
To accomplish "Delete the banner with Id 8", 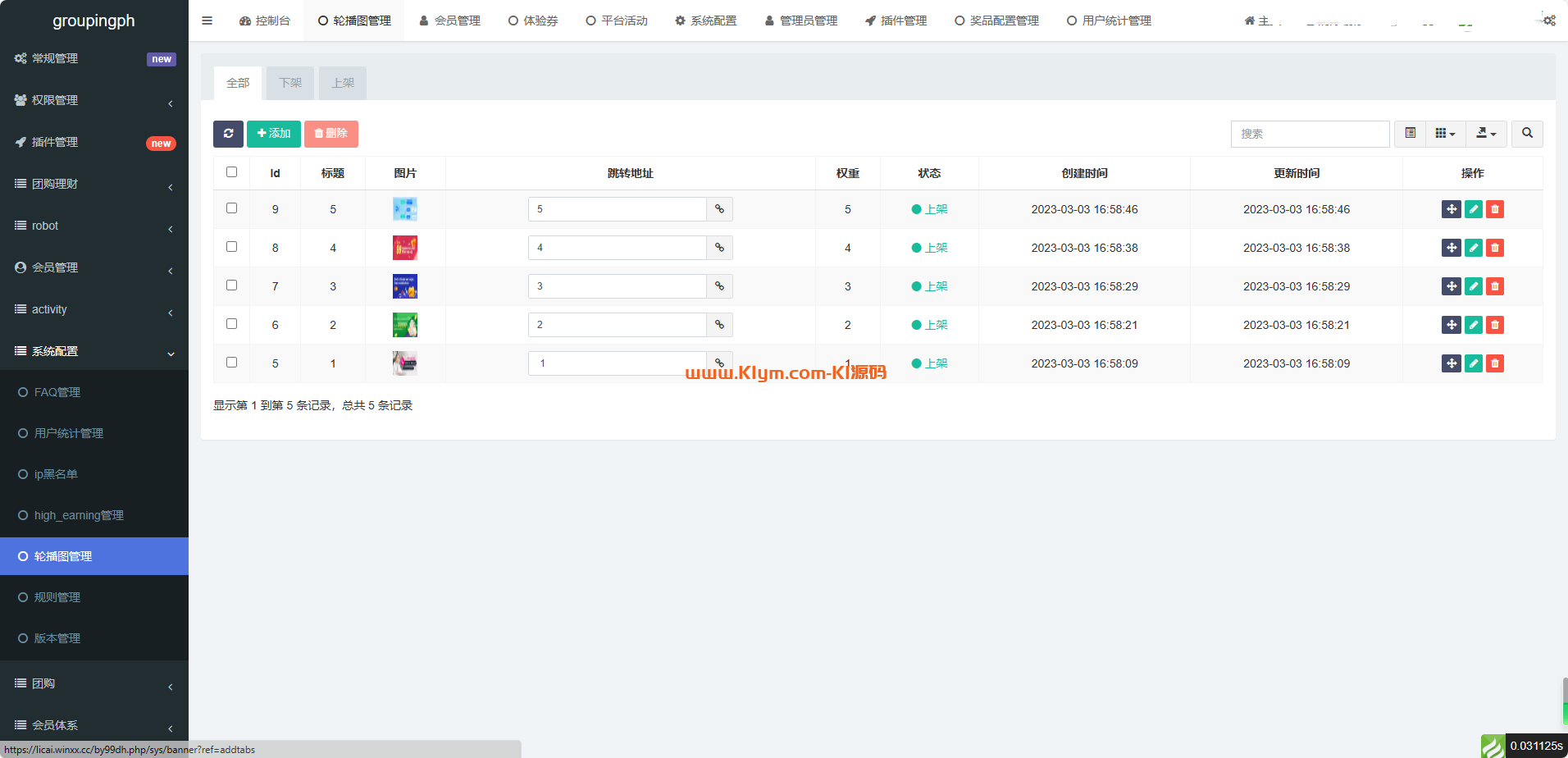I will coord(1495,248).
